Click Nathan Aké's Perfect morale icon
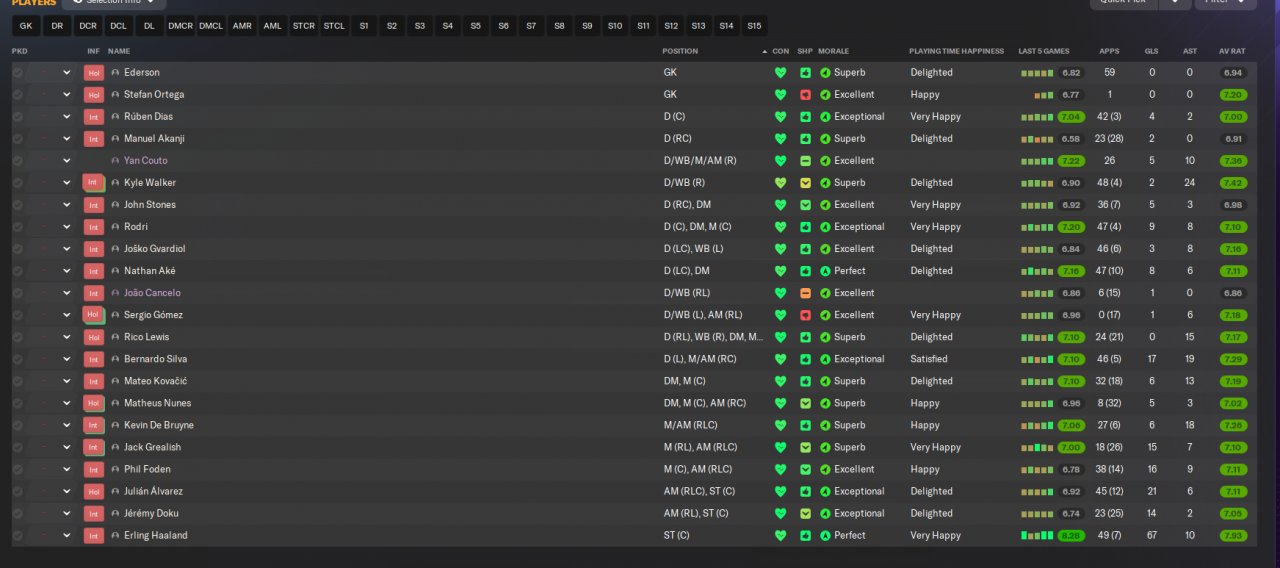 tap(825, 271)
